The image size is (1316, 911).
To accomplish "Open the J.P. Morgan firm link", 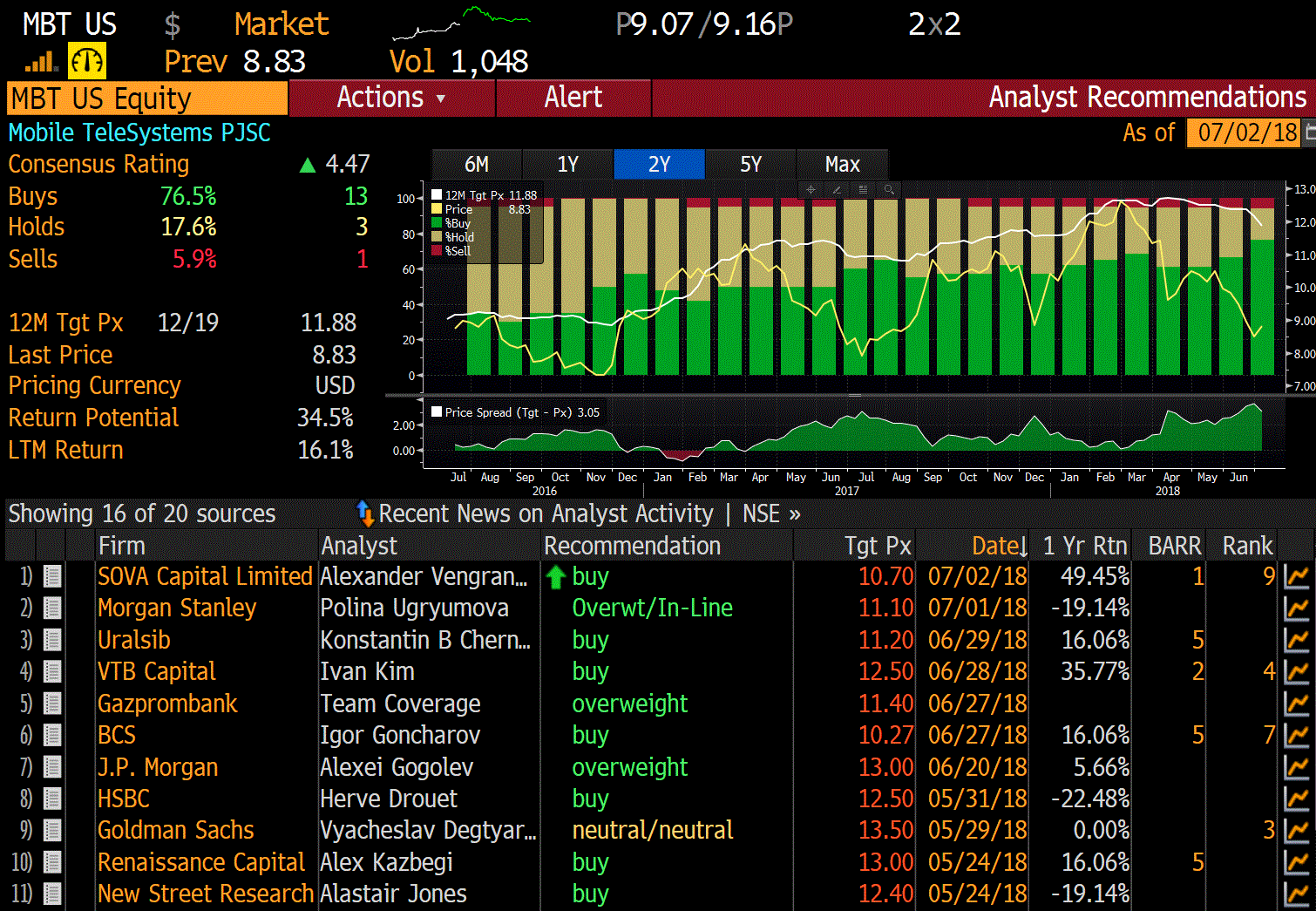I will pos(158,767).
